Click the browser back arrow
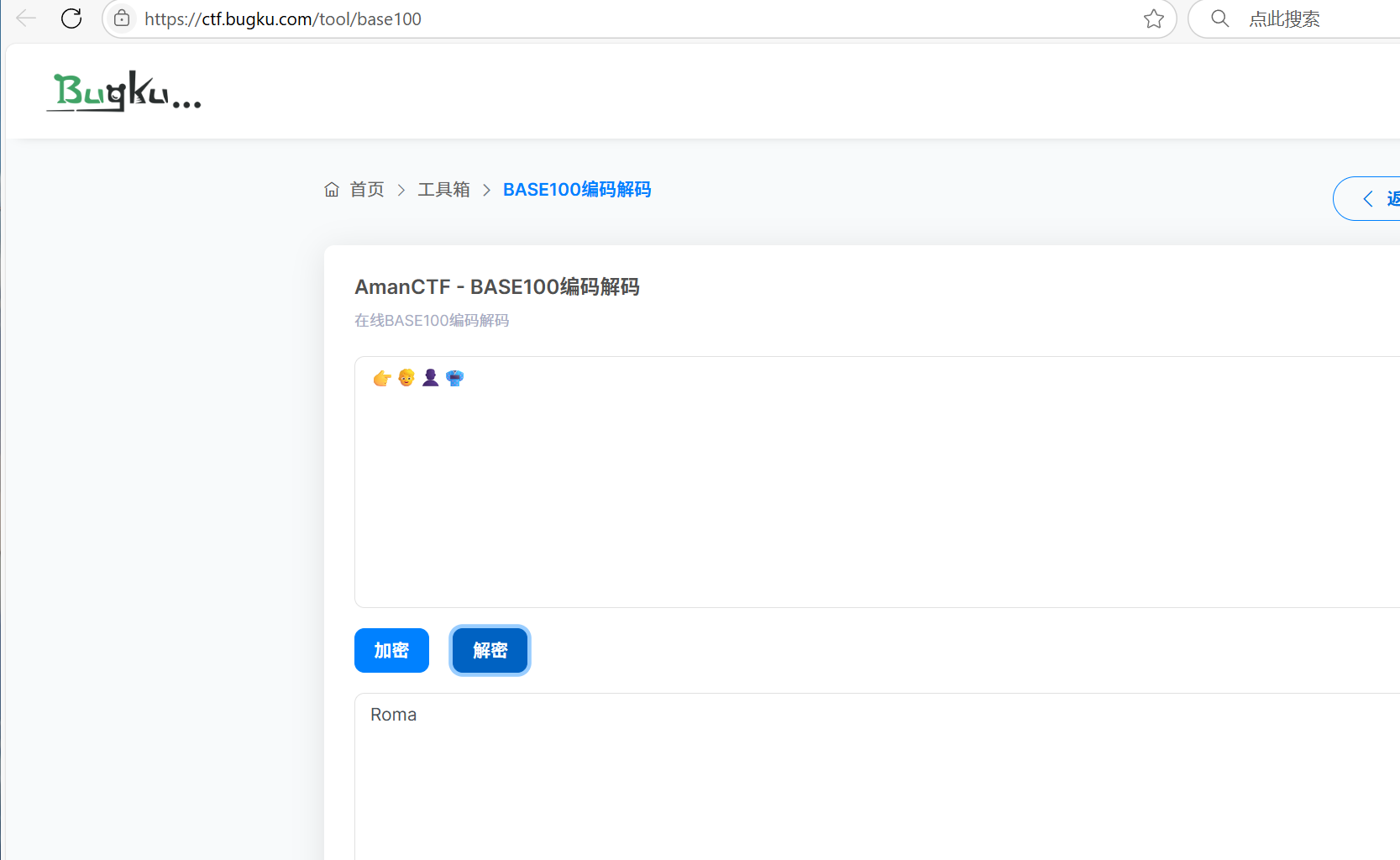1400x860 pixels. point(26,18)
